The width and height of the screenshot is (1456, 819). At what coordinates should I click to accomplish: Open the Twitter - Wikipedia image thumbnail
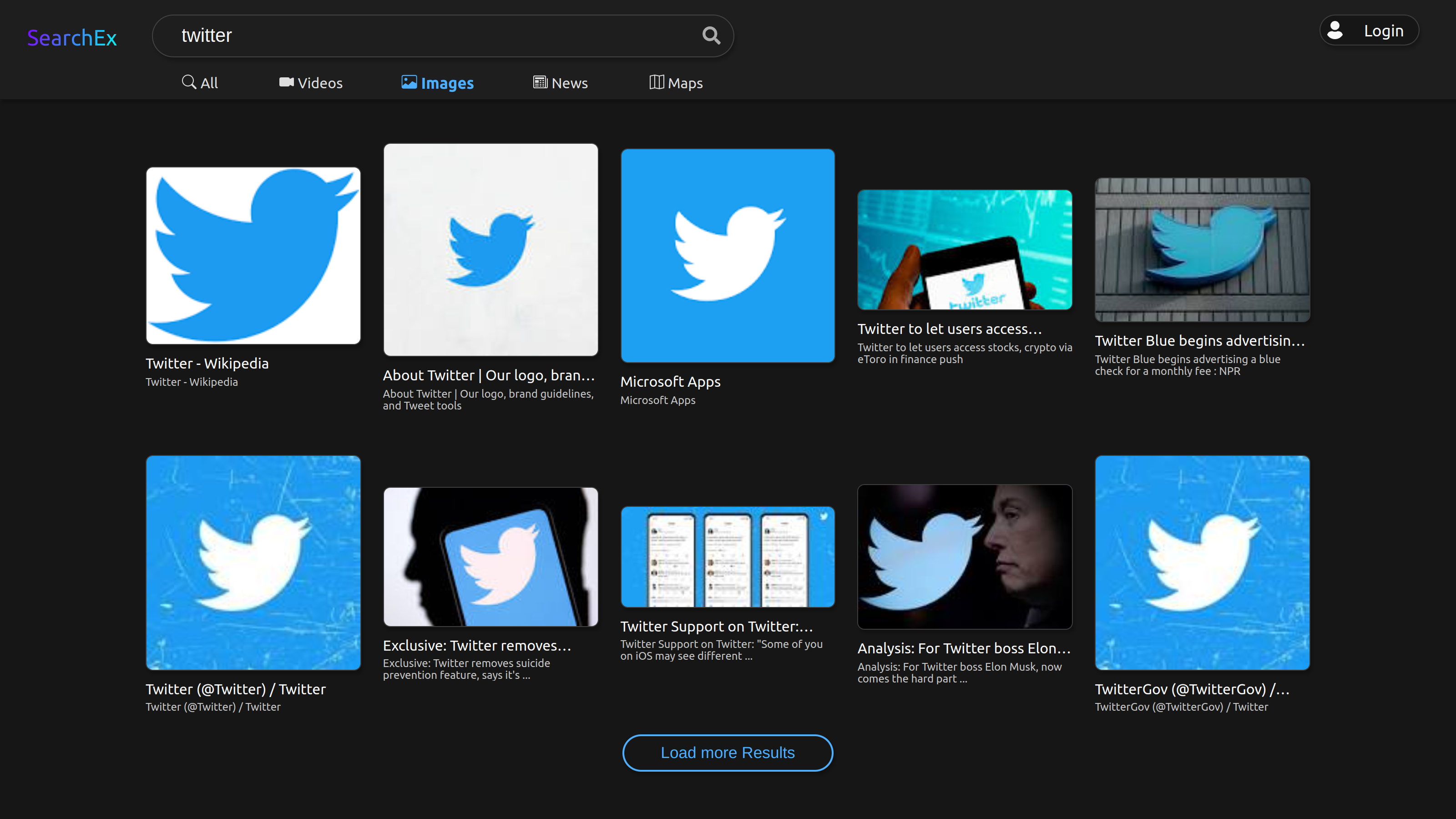pyautogui.click(x=253, y=255)
